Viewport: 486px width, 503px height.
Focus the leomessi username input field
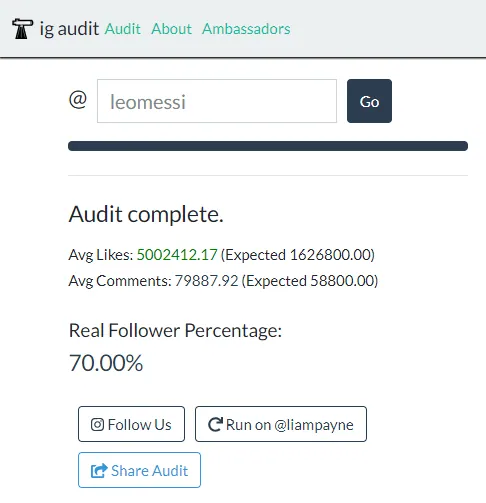(217, 101)
